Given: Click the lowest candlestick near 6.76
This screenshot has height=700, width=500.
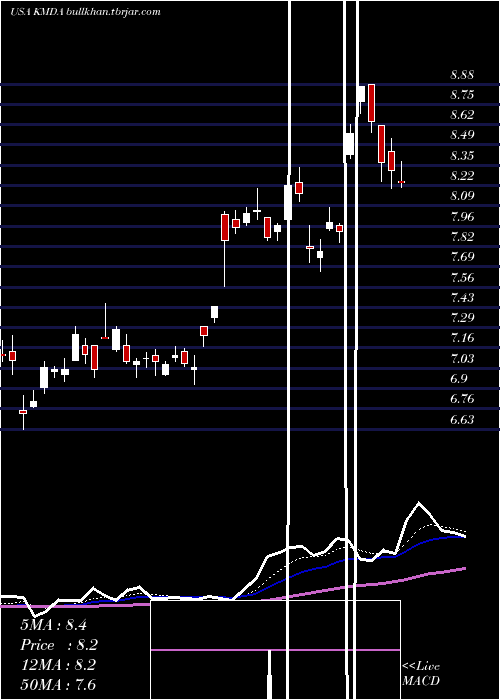Looking at the screenshot, I should (23, 412).
